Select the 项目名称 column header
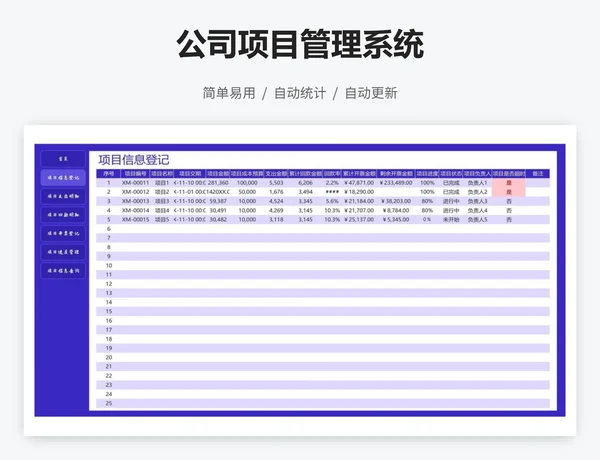The width and height of the screenshot is (600, 460). click(162, 174)
